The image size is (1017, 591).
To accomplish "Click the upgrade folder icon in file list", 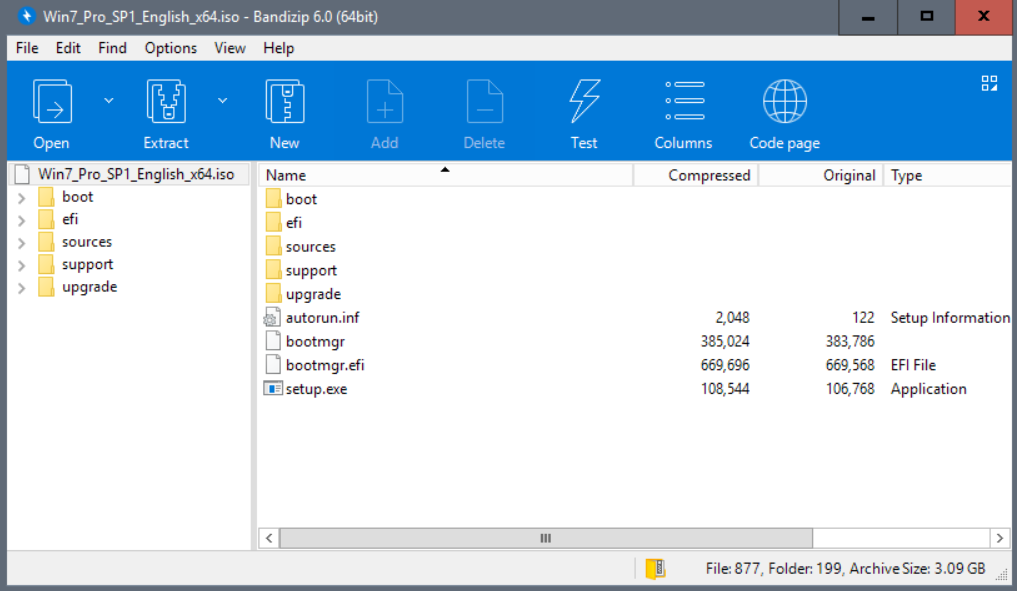I will 273,293.
